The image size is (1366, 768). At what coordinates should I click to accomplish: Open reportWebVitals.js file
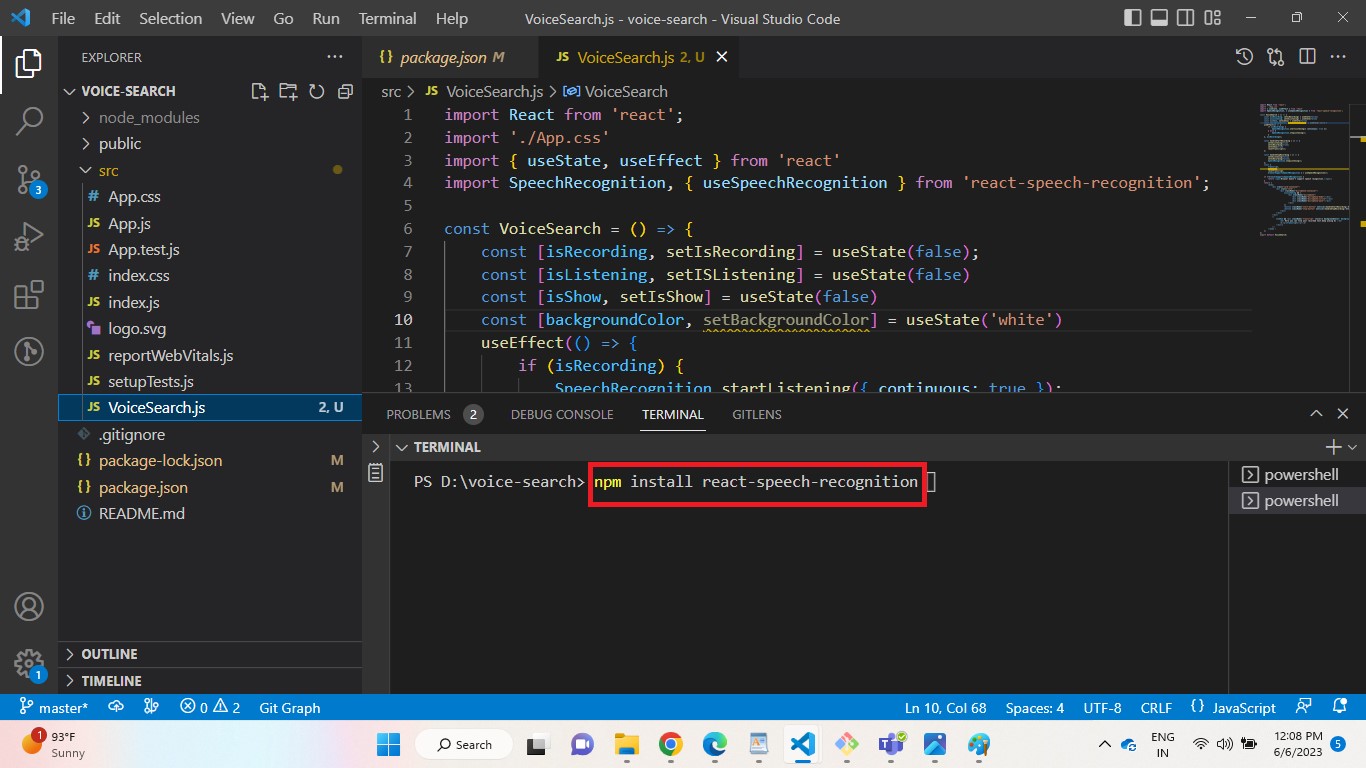point(210,355)
